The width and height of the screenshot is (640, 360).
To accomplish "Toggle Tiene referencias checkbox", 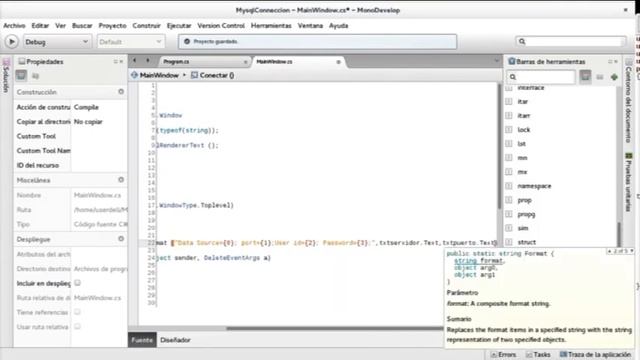I will pos(78,312).
